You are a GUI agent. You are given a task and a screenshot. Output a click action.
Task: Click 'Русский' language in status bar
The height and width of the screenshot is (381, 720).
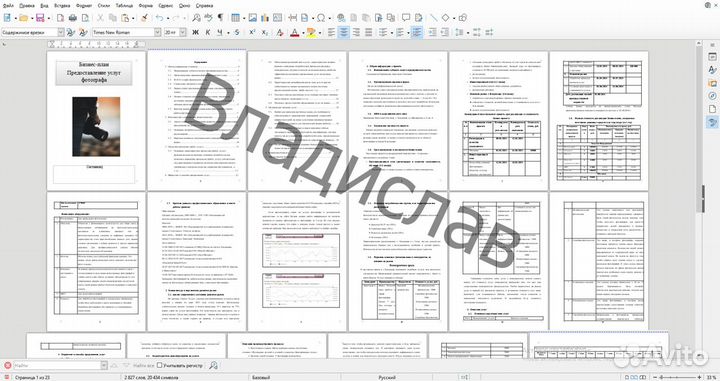point(387,377)
